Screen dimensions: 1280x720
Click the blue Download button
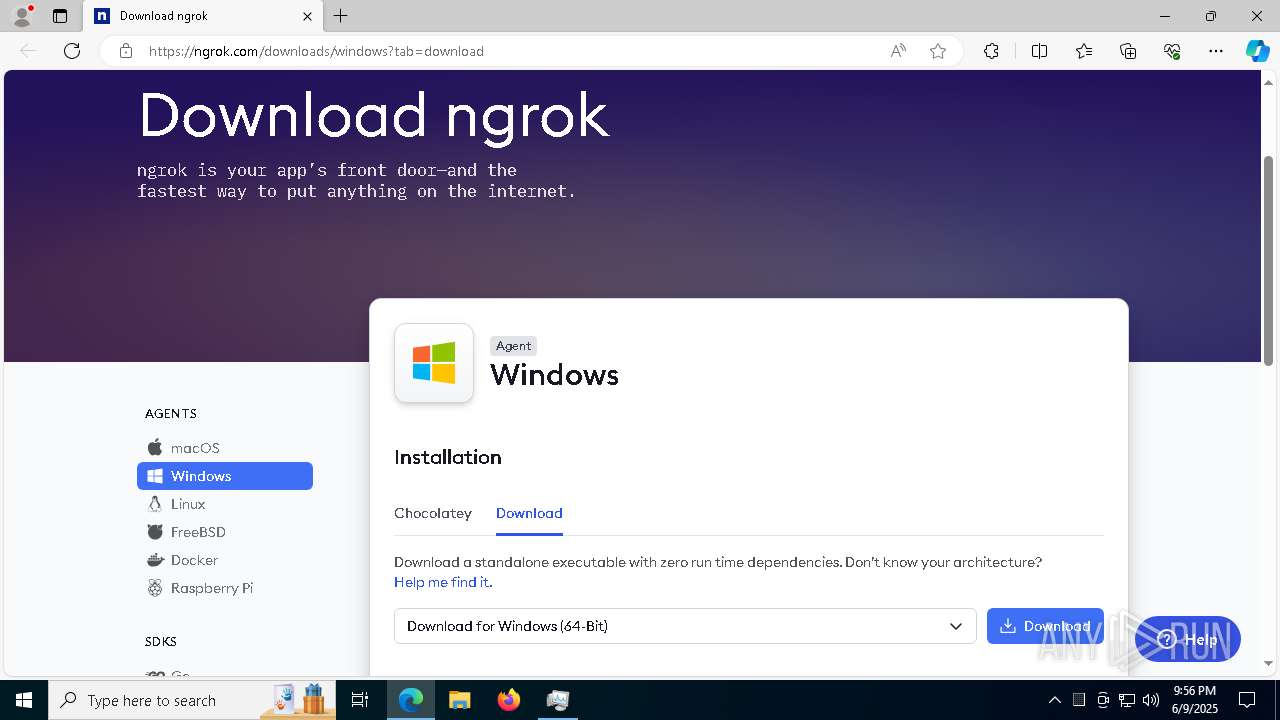tap(1045, 626)
